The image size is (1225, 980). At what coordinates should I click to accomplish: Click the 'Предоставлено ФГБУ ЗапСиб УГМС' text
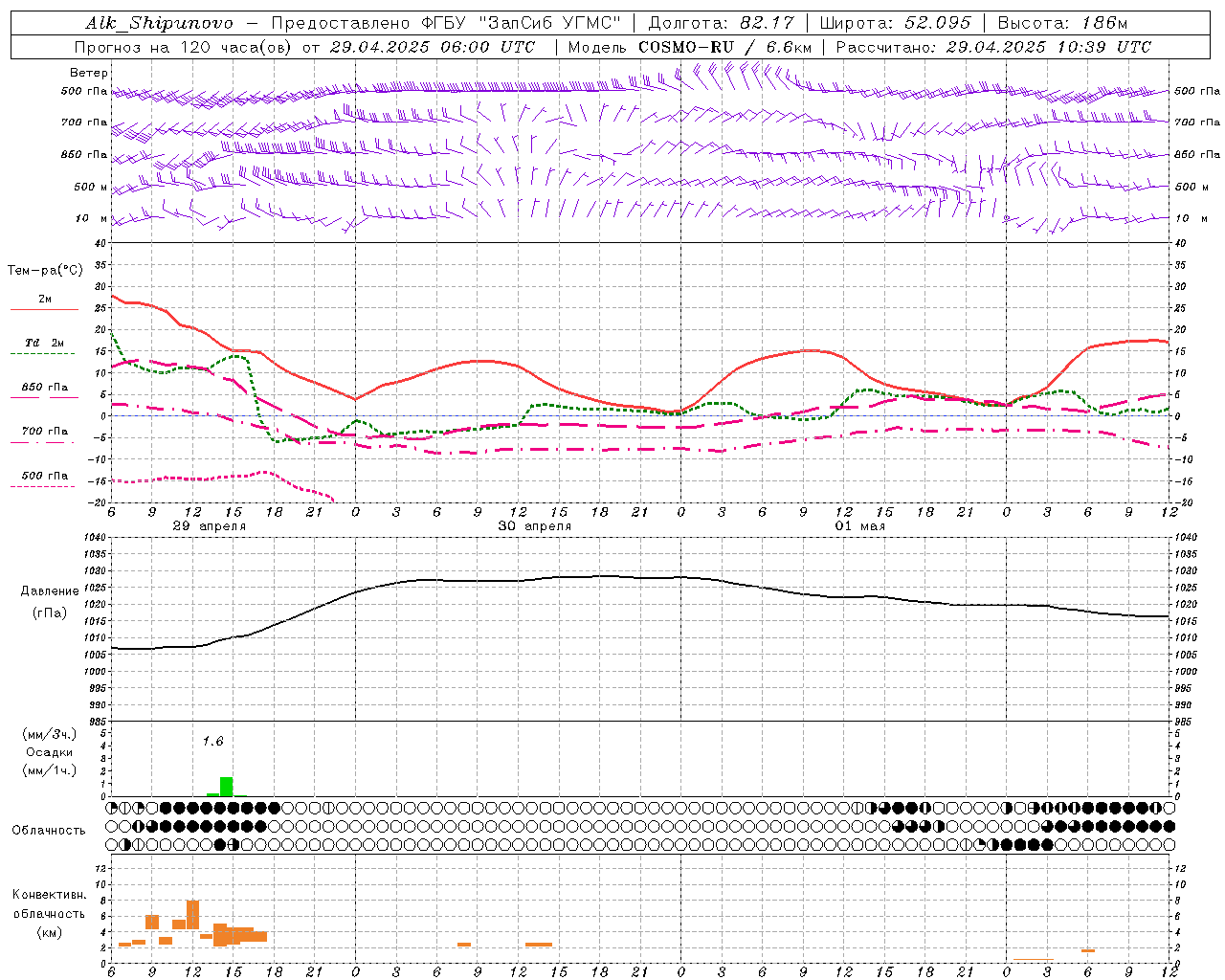pos(447,23)
